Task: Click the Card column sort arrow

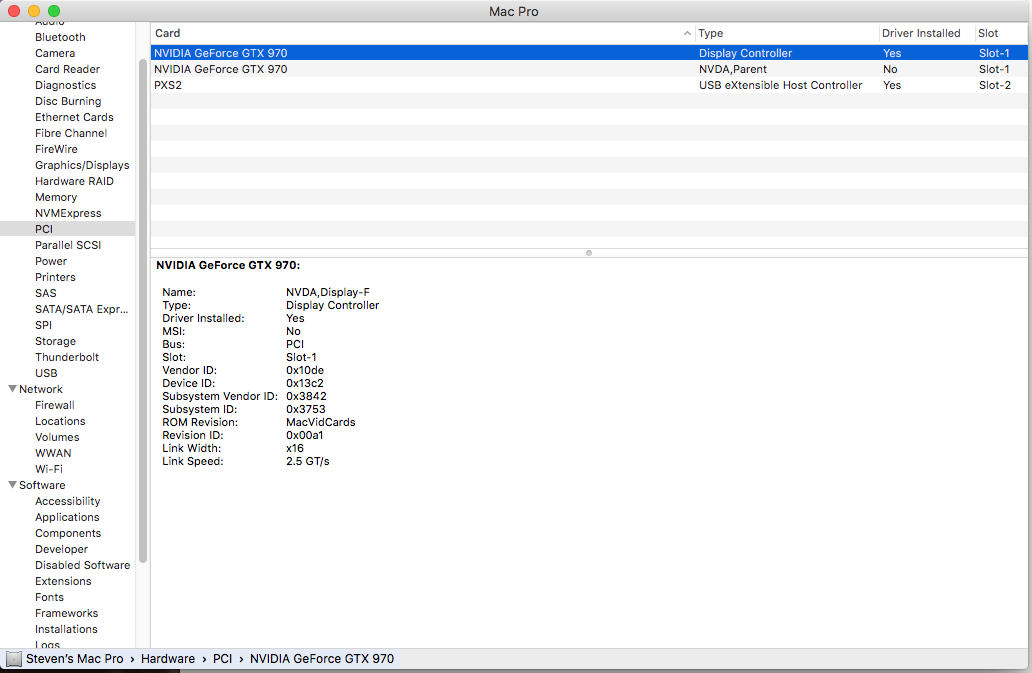Action: click(x=687, y=34)
